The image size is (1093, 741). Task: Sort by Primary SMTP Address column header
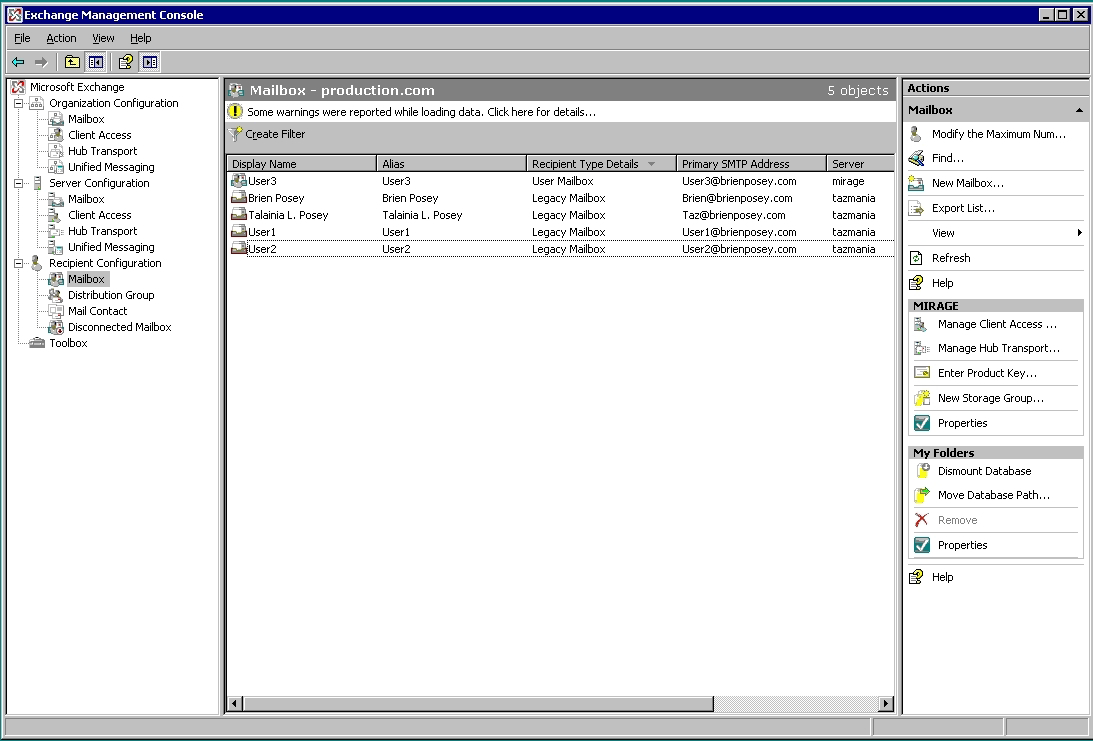[751, 164]
